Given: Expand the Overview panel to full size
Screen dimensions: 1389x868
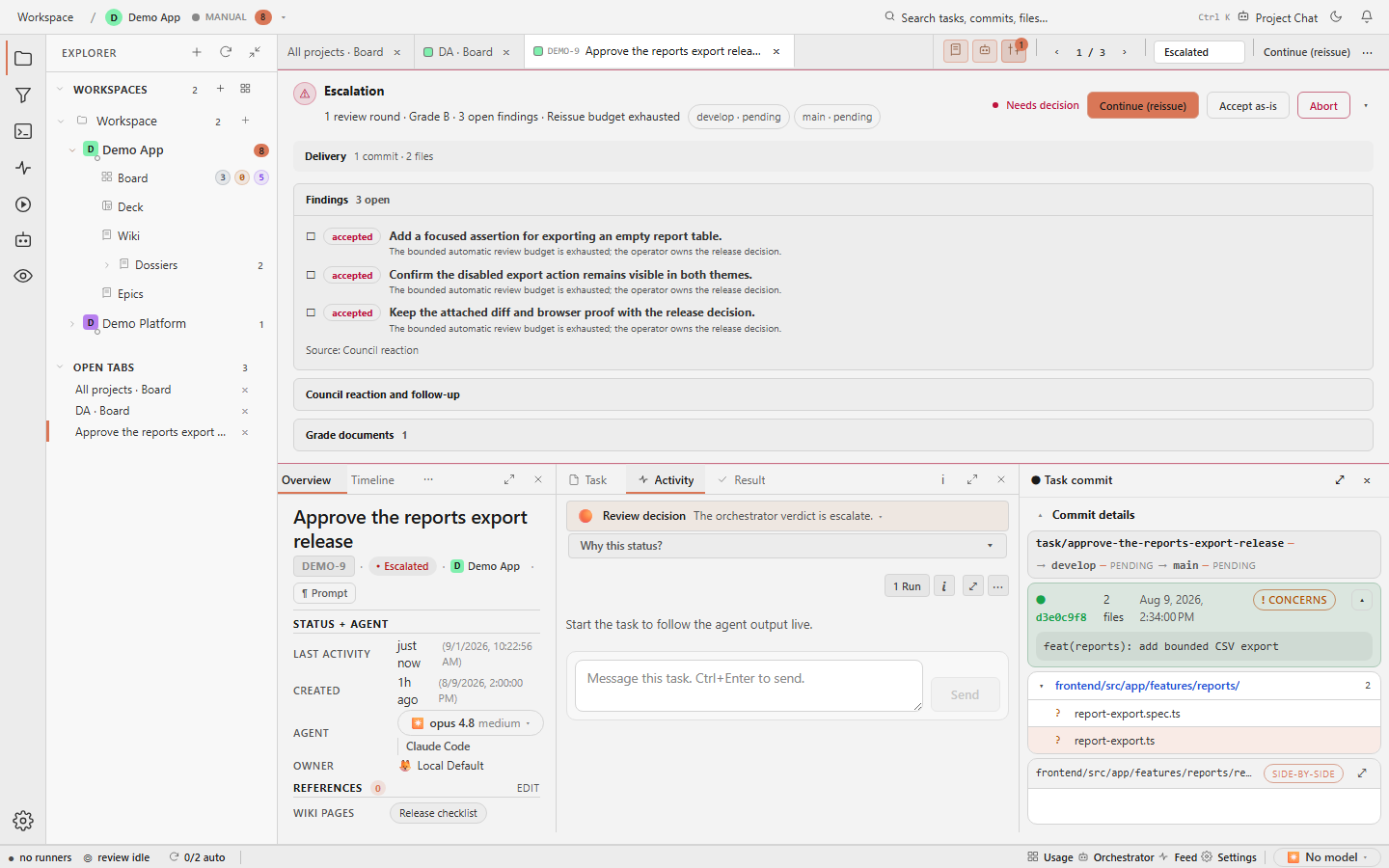Looking at the screenshot, I should 509,479.
